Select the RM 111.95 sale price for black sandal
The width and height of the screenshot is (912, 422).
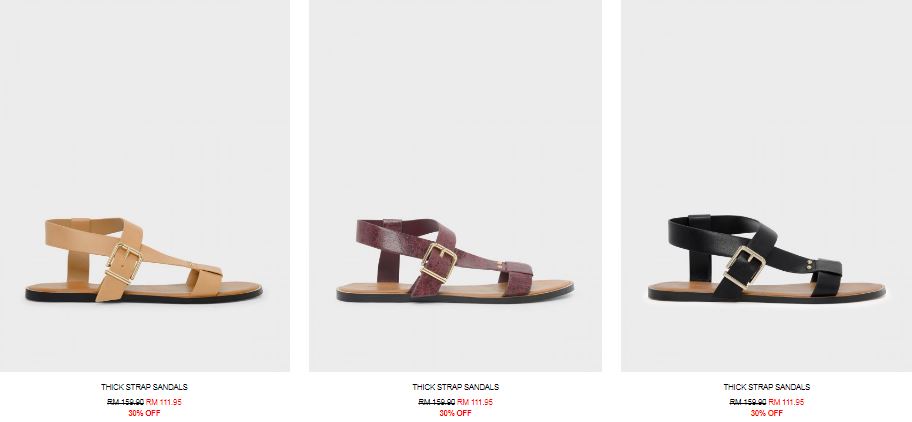(x=786, y=402)
